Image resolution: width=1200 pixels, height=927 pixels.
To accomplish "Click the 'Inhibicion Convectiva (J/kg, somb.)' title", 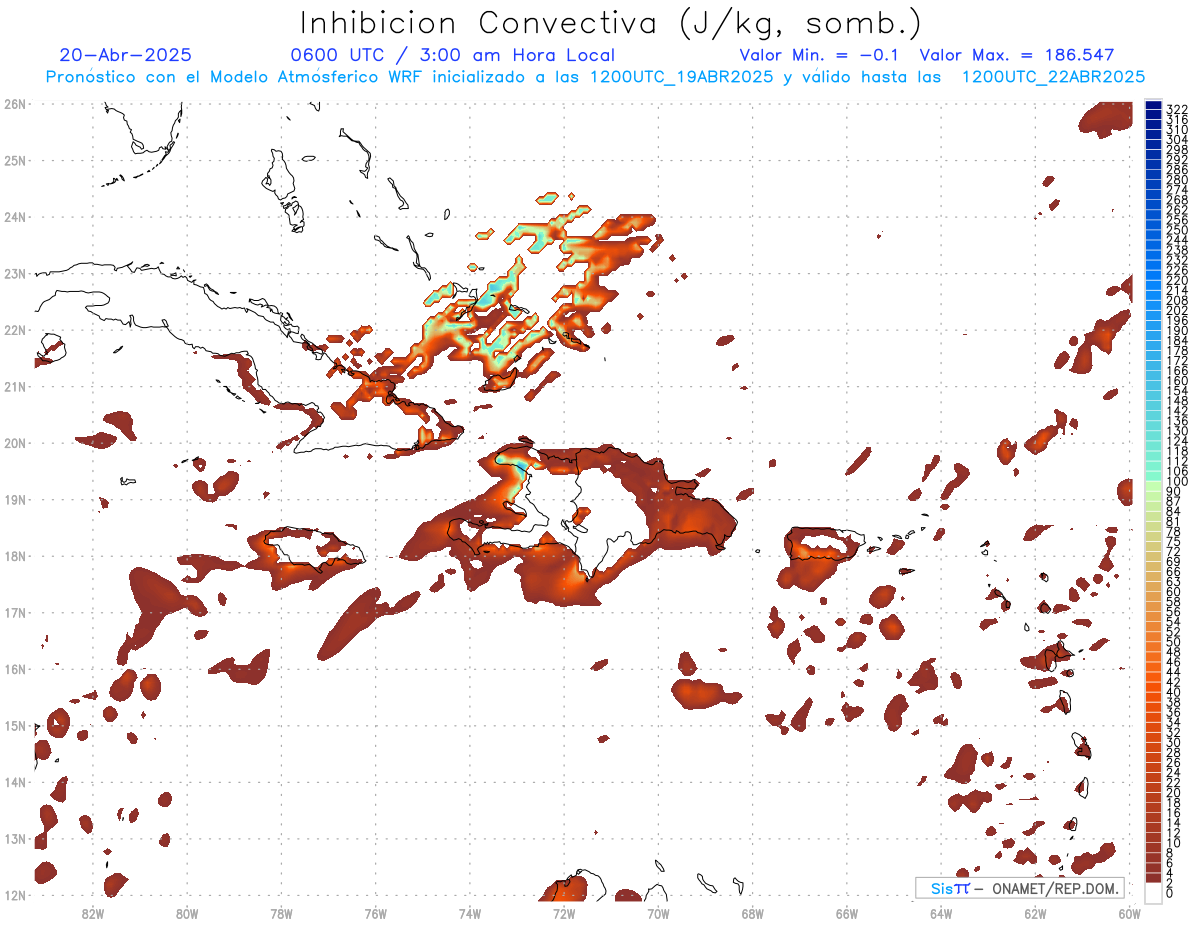I will [611, 24].
